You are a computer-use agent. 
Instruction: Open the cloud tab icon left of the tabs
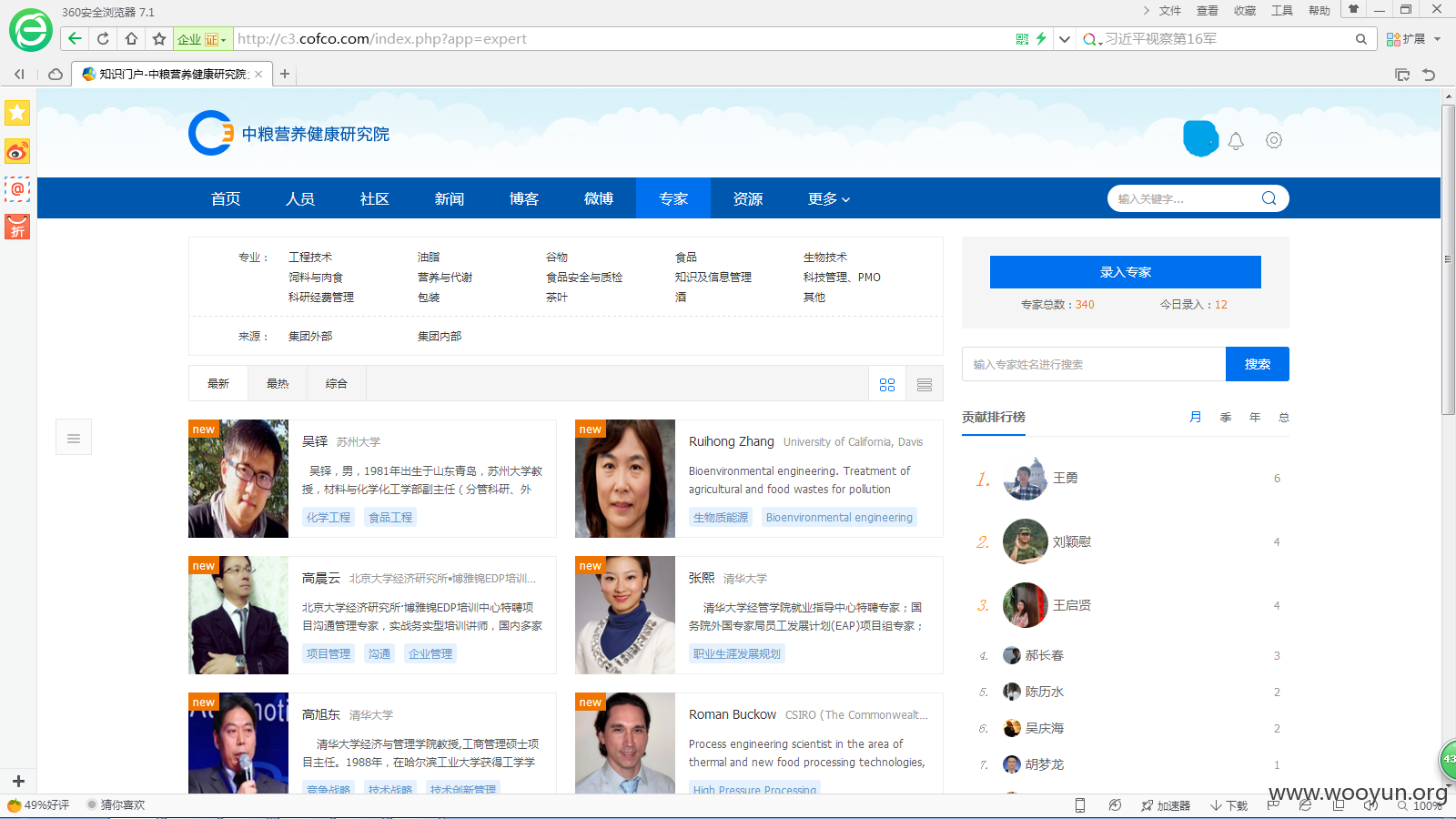click(x=56, y=75)
